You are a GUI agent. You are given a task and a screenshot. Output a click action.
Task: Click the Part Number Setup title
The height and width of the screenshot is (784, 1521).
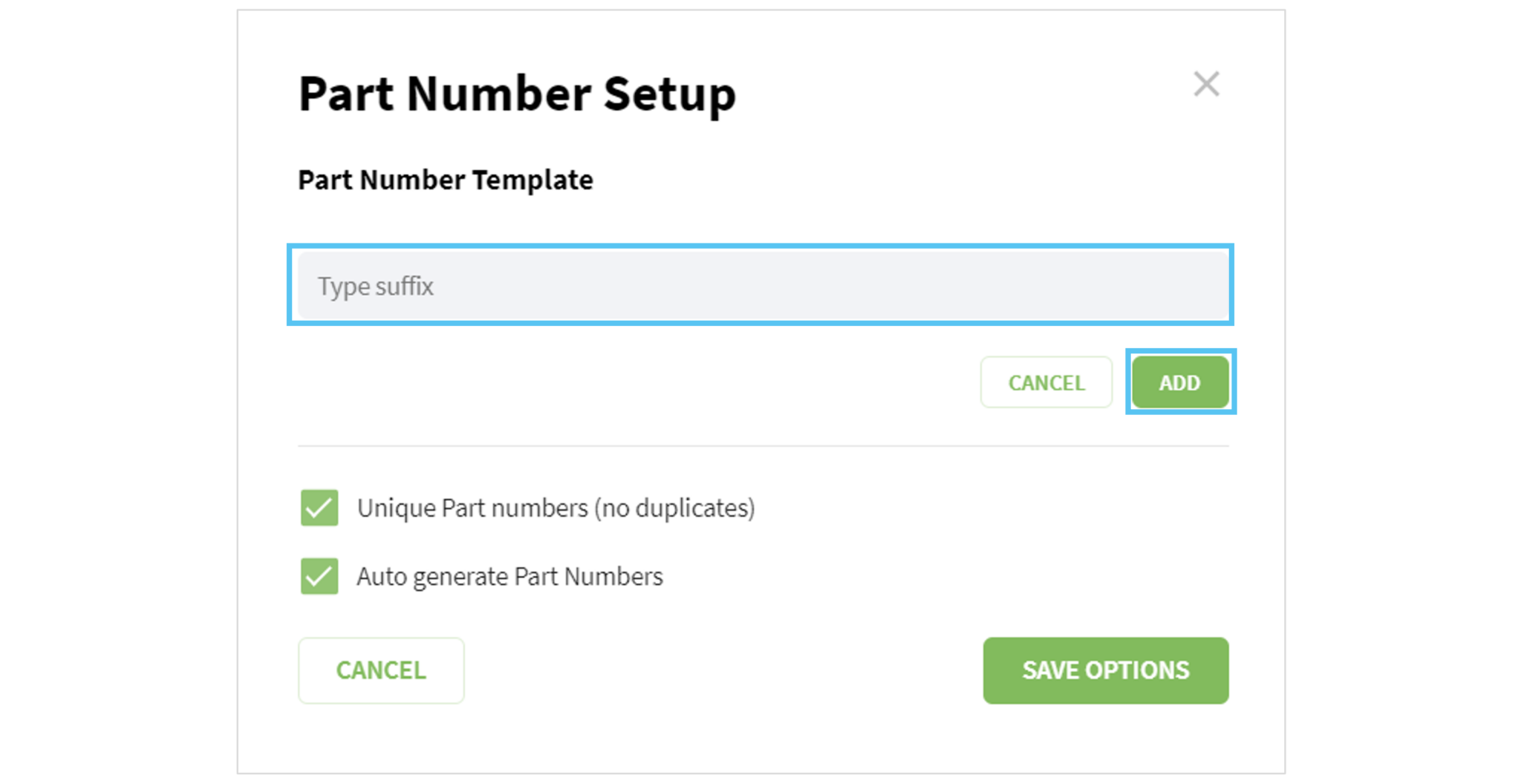[x=516, y=94]
